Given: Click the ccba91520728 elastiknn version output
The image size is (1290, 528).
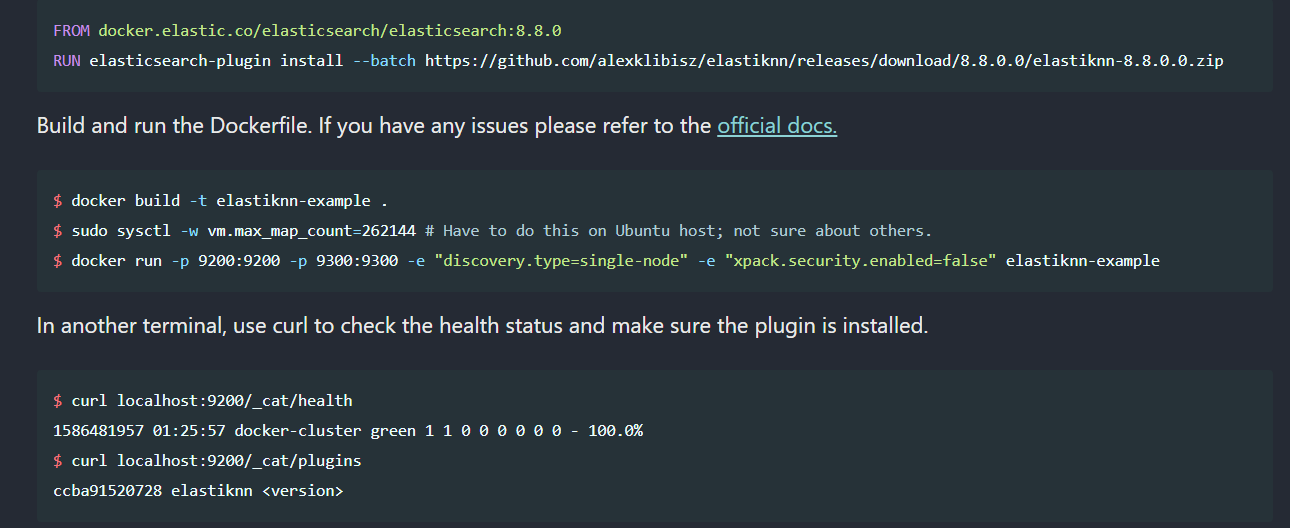Looking at the screenshot, I should pyautogui.click(x=198, y=491).
